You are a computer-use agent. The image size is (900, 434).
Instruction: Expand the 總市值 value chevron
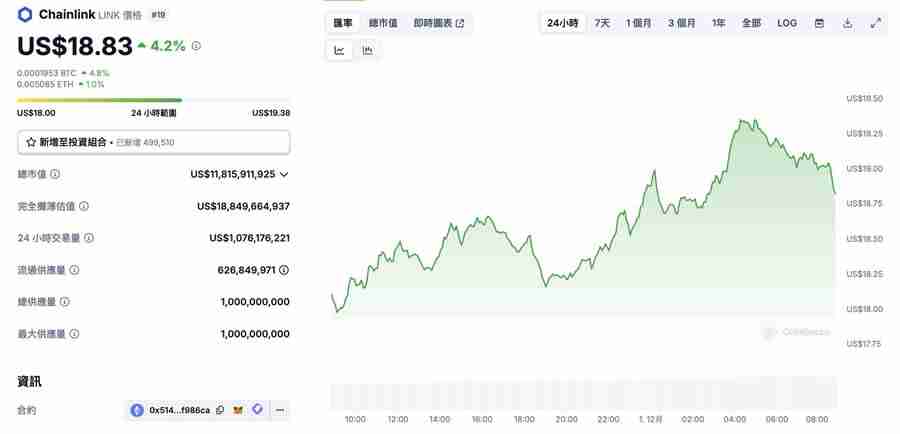[x=284, y=174]
